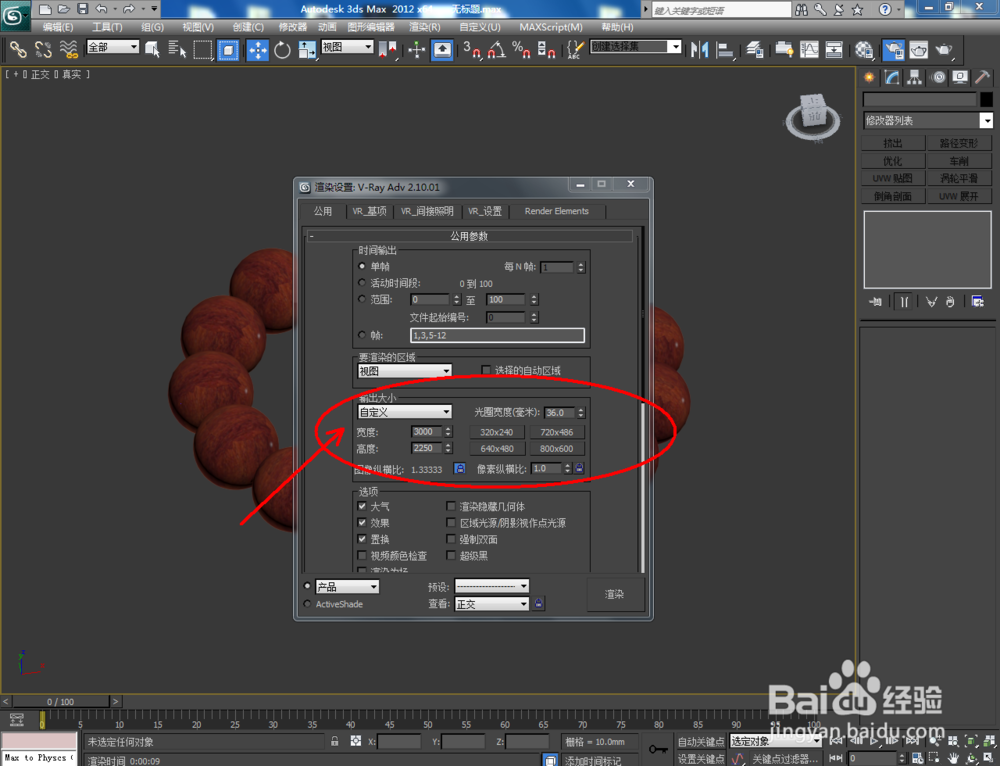Image resolution: width=1000 pixels, height=766 pixels.
Task: Apply the 挤出 extrude modifier button
Action: click(x=893, y=143)
